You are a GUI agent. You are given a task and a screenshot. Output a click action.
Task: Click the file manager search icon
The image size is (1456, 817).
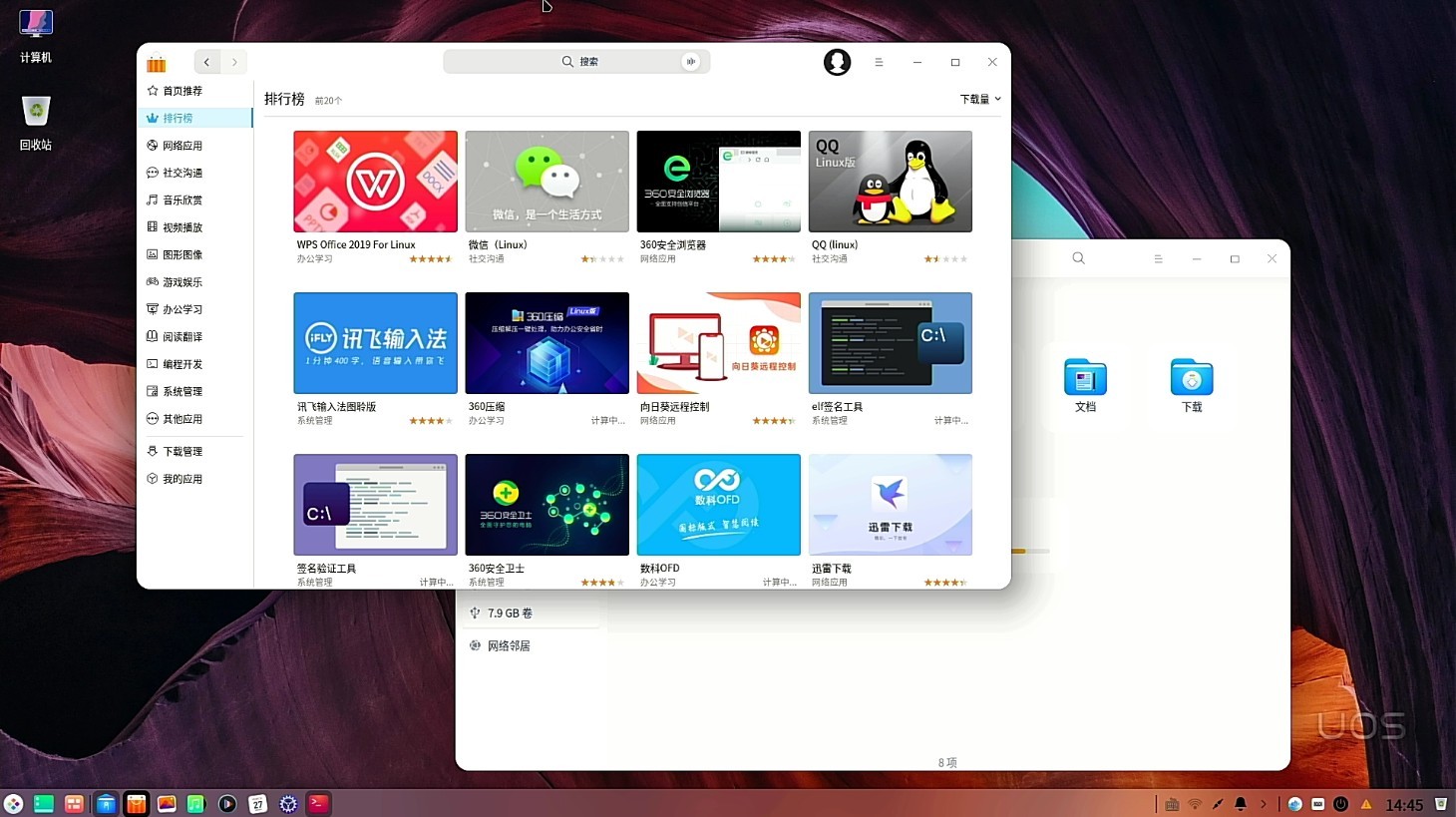[1078, 258]
